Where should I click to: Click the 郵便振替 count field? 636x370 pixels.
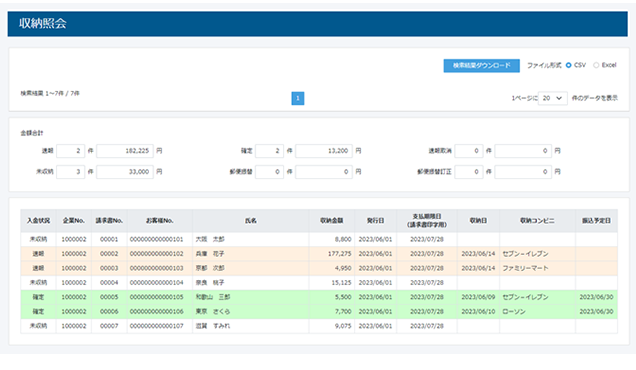point(269,172)
